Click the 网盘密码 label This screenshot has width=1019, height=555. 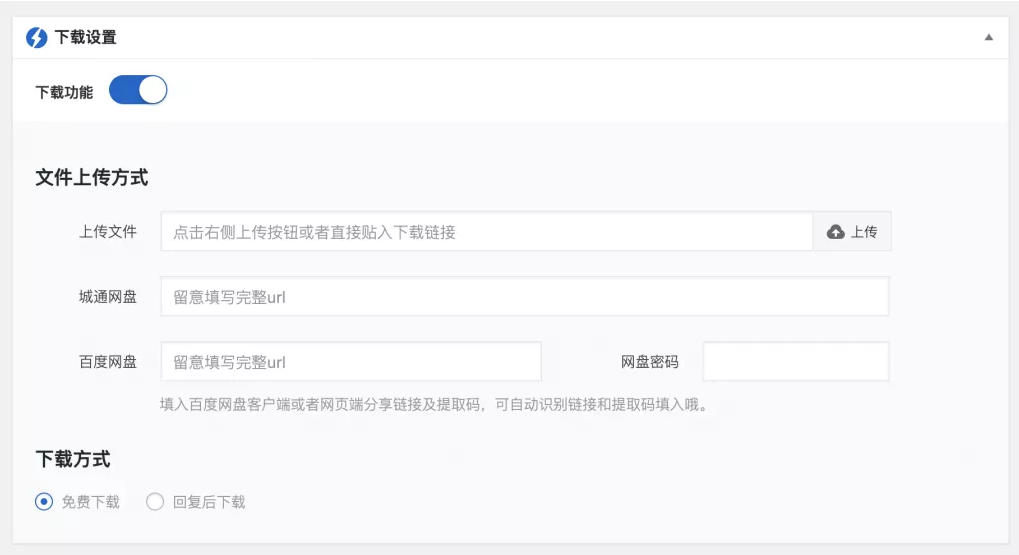click(649, 361)
